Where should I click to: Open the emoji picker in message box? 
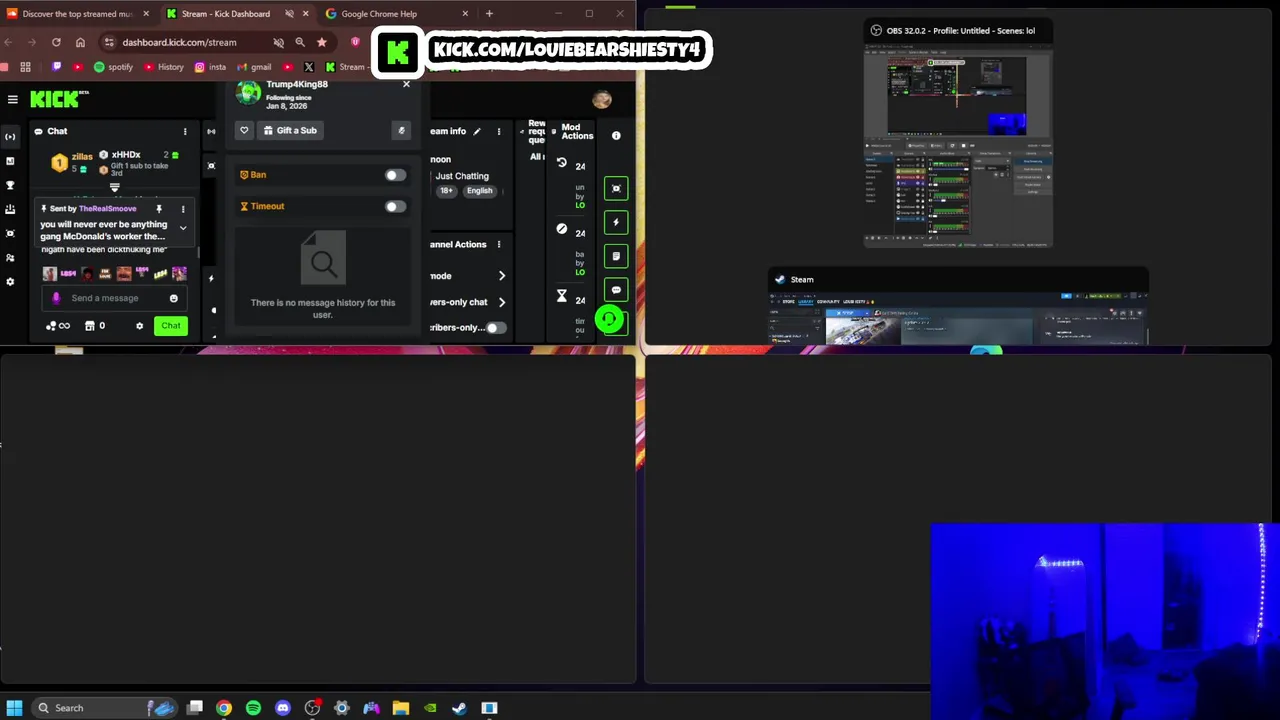[x=173, y=298]
